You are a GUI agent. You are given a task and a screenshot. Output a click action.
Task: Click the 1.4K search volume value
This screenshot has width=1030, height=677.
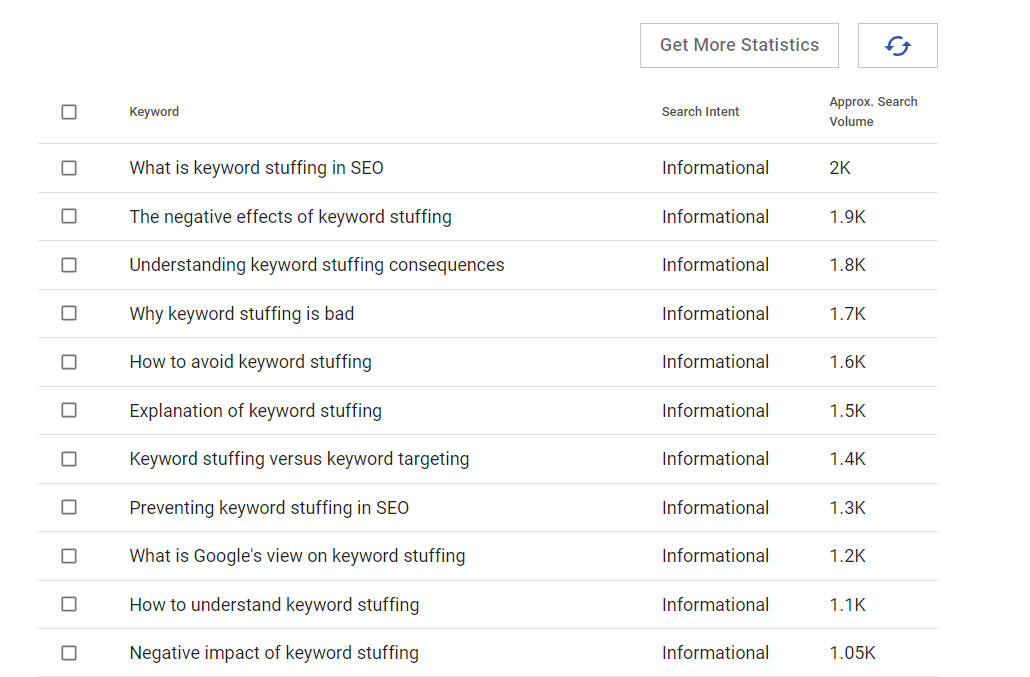point(847,459)
